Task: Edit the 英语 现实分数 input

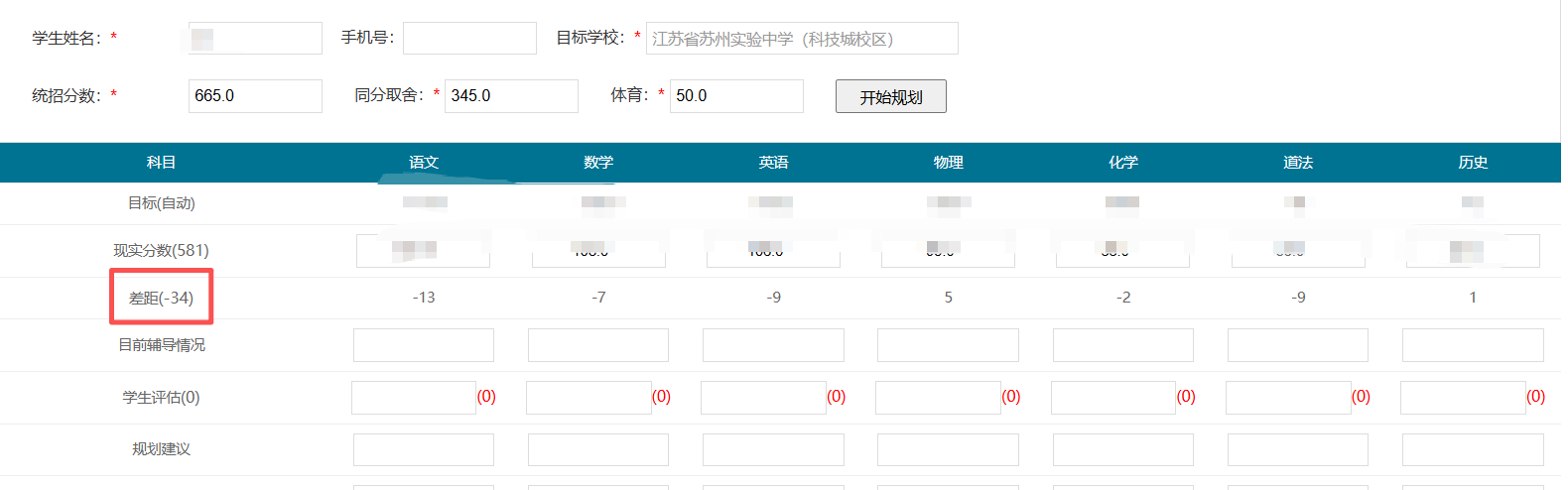Action: coord(773,251)
